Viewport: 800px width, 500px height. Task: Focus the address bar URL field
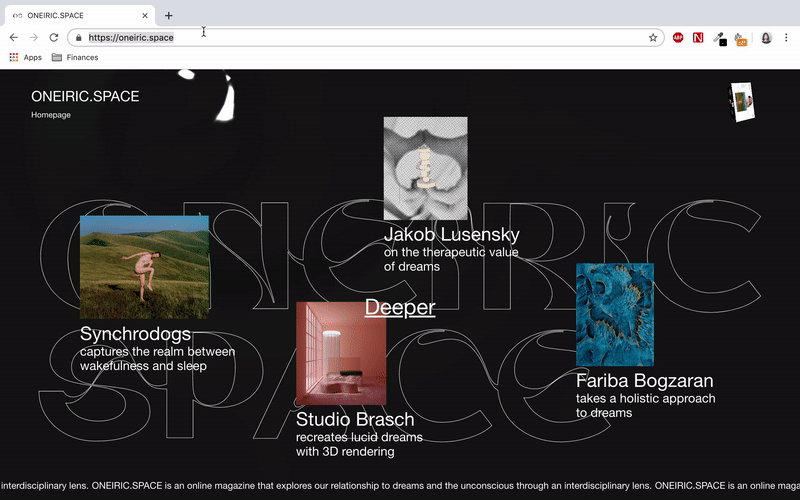365,38
